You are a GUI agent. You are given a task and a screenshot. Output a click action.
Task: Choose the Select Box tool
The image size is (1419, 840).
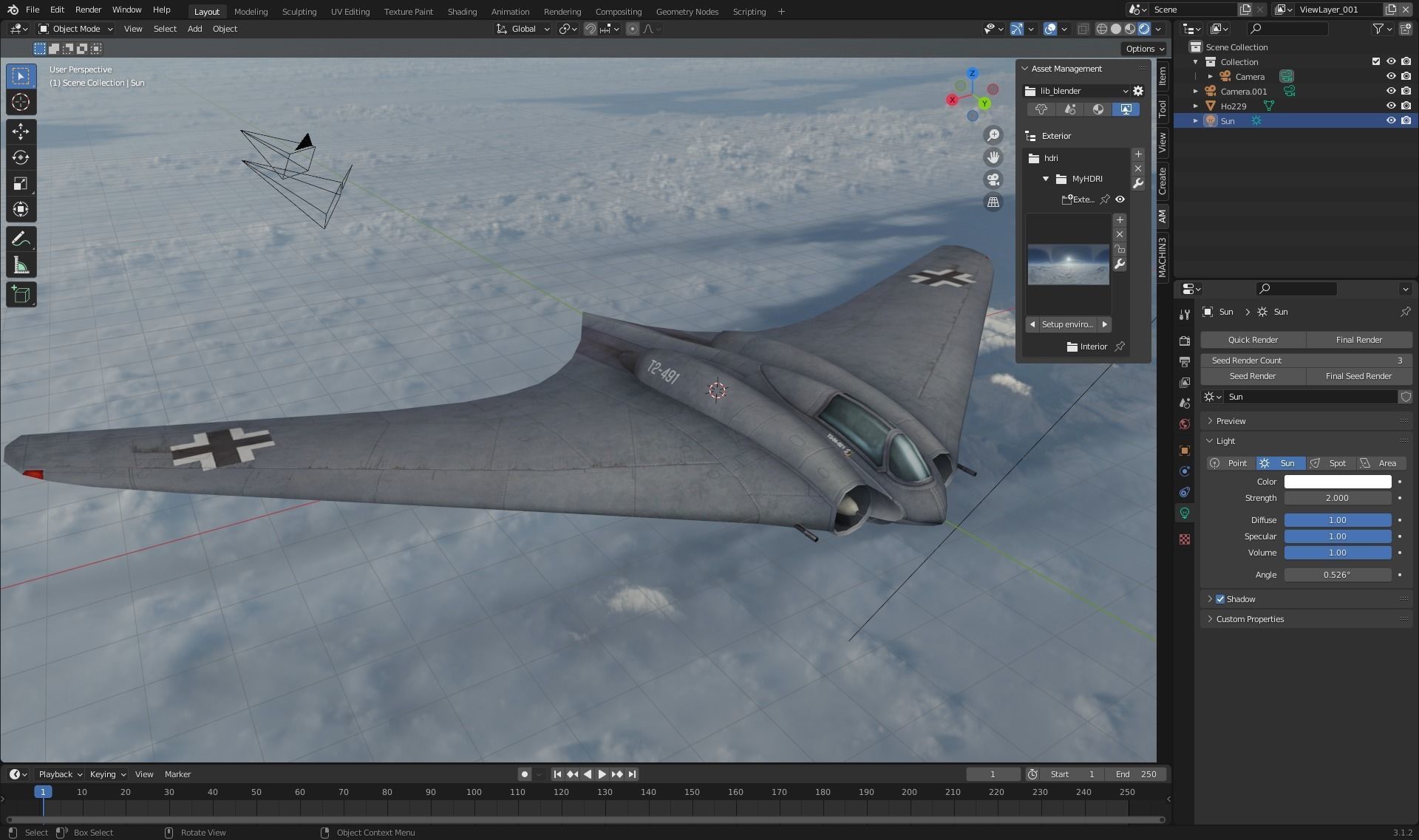pyautogui.click(x=21, y=76)
